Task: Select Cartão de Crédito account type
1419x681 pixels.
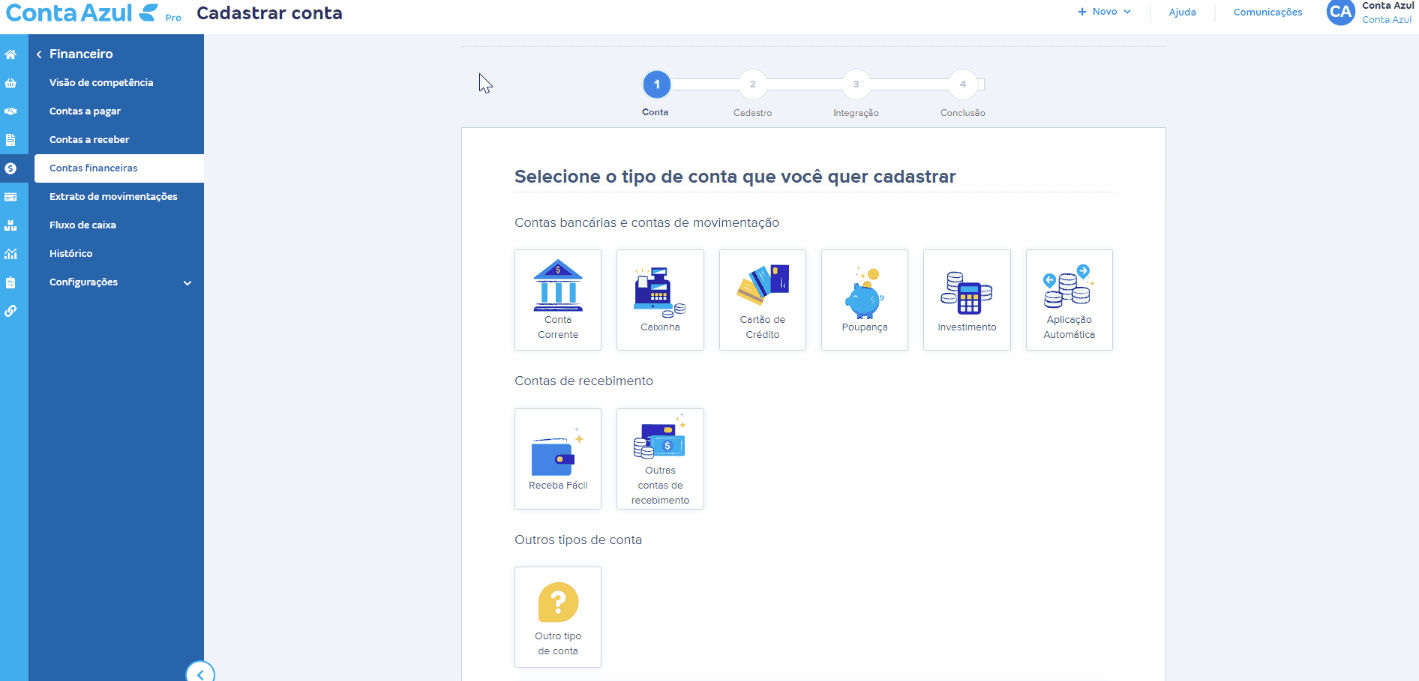Action: 762,299
